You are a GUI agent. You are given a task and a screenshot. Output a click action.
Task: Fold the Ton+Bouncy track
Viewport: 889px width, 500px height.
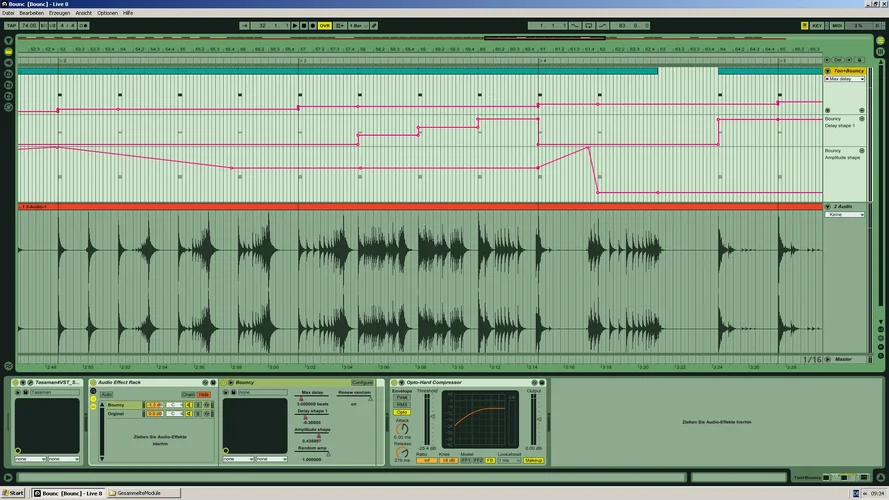[828, 71]
